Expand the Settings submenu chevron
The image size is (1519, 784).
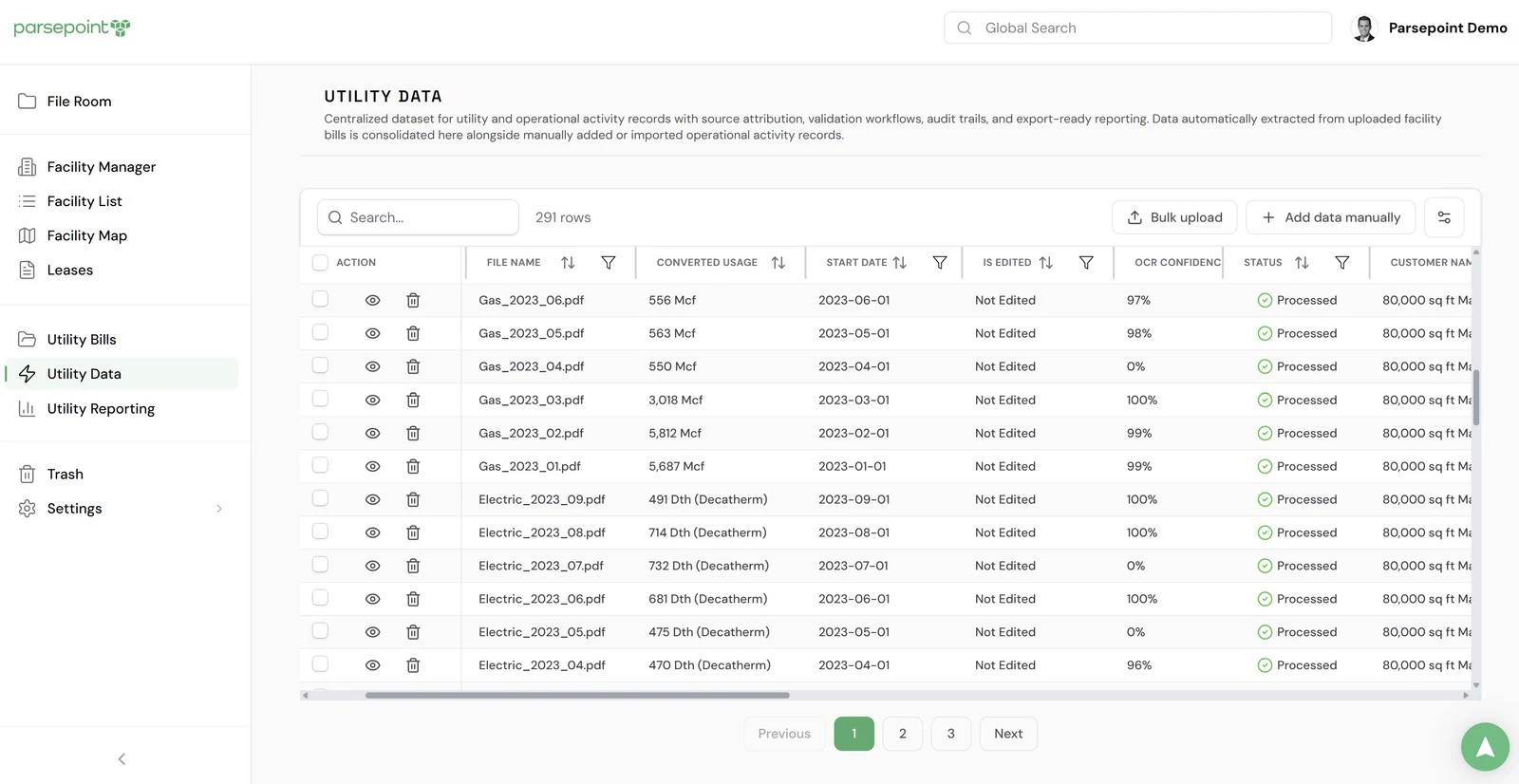click(x=219, y=509)
